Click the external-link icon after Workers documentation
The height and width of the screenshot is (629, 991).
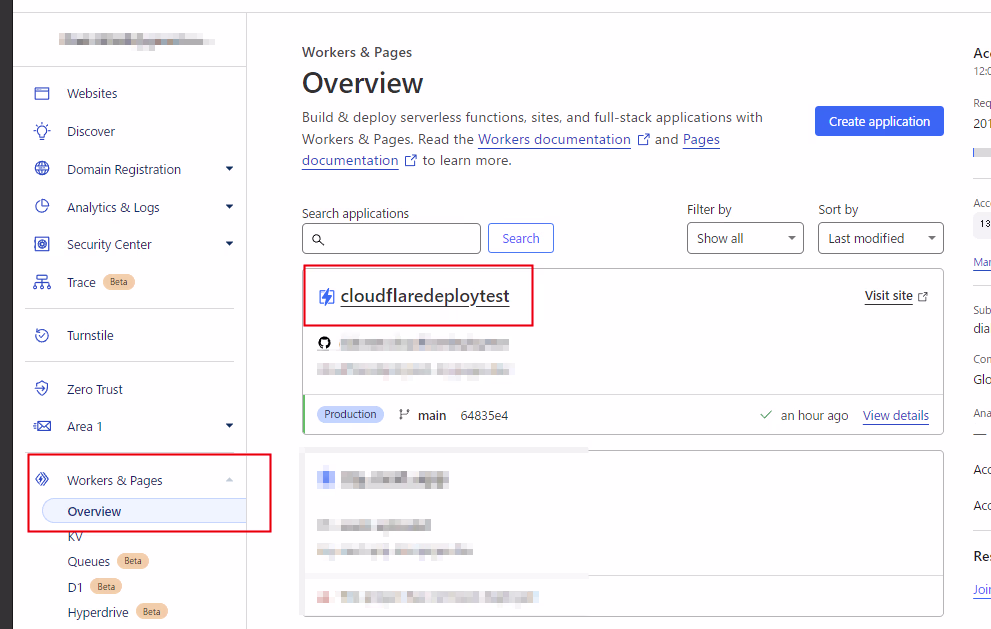tap(643, 139)
